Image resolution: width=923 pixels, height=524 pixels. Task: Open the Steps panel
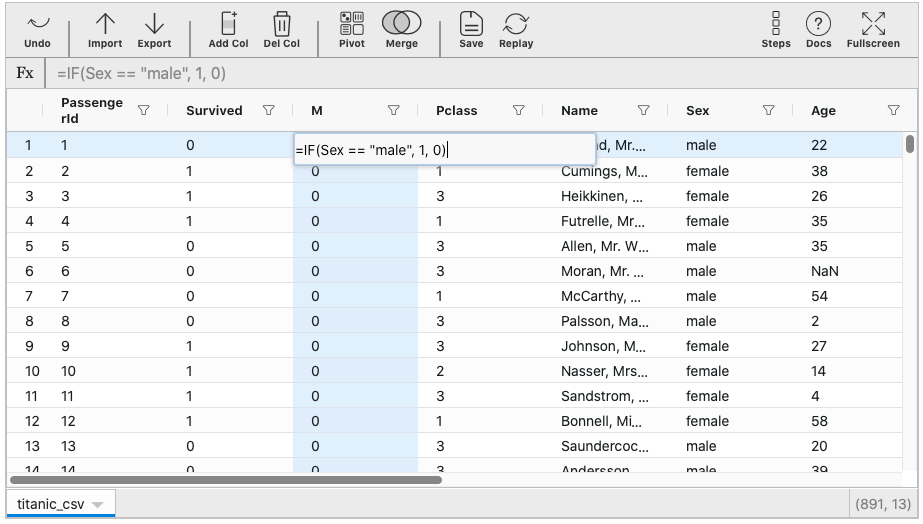pos(776,29)
